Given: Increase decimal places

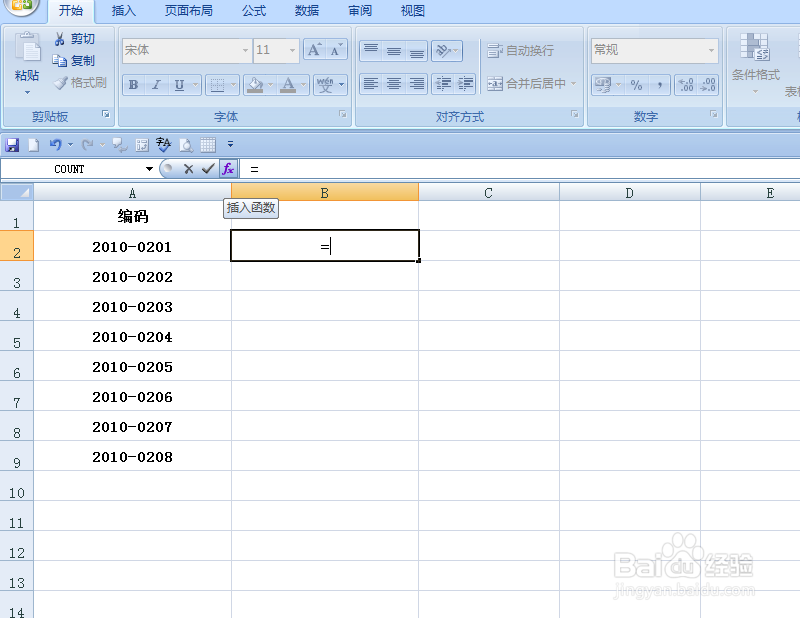Looking at the screenshot, I should coord(686,85).
